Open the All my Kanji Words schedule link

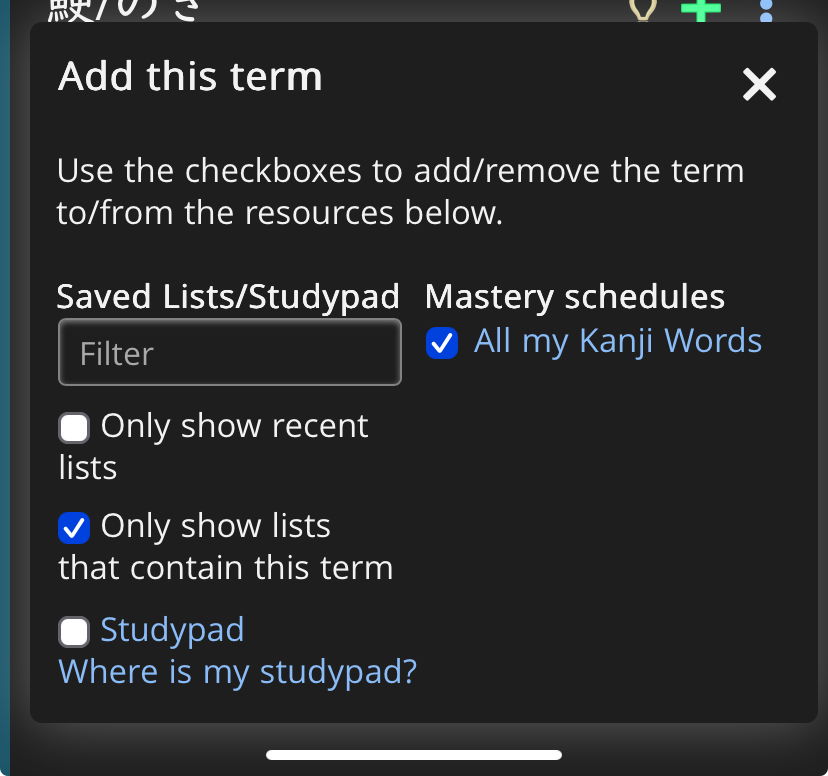[618, 341]
